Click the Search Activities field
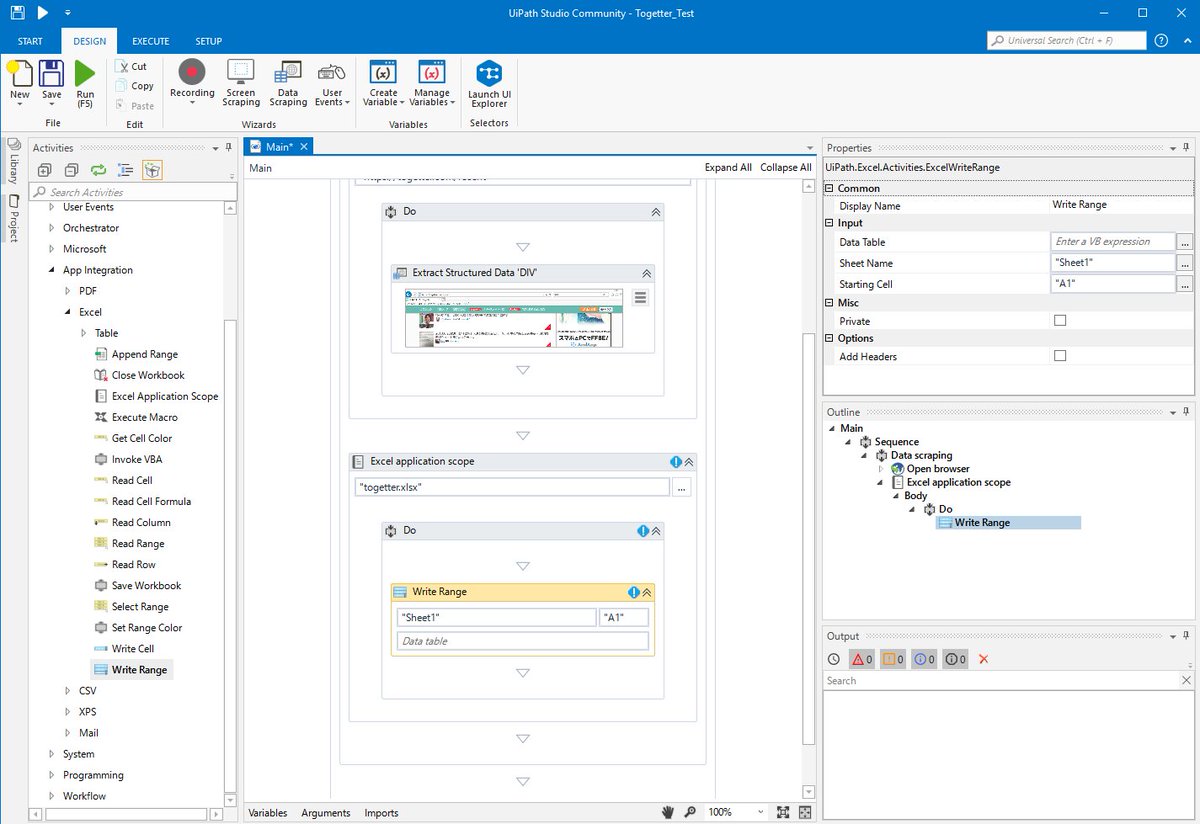 [x=132, y=192]
